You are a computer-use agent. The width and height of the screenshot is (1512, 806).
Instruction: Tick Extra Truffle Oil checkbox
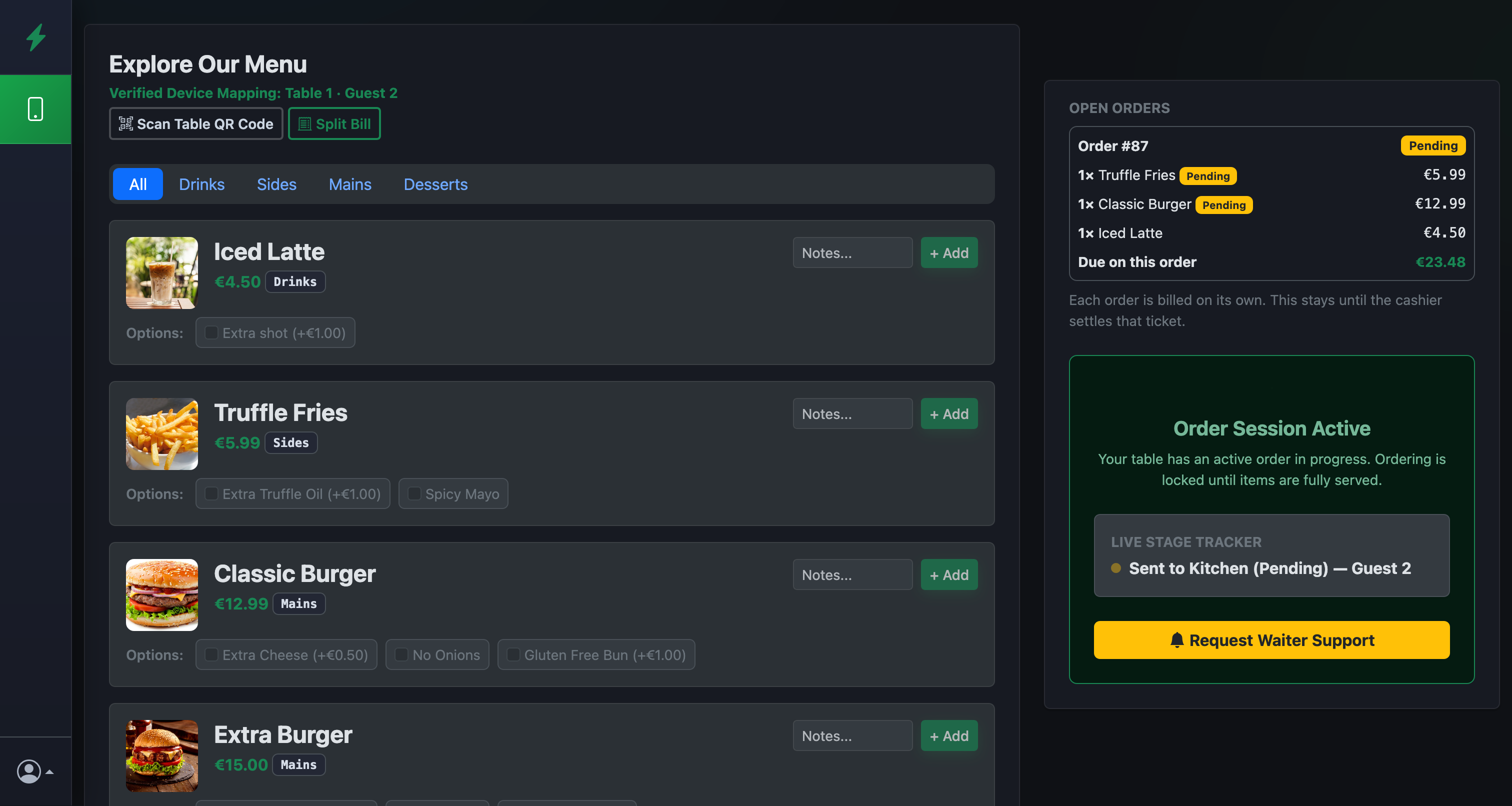point(211,493)
